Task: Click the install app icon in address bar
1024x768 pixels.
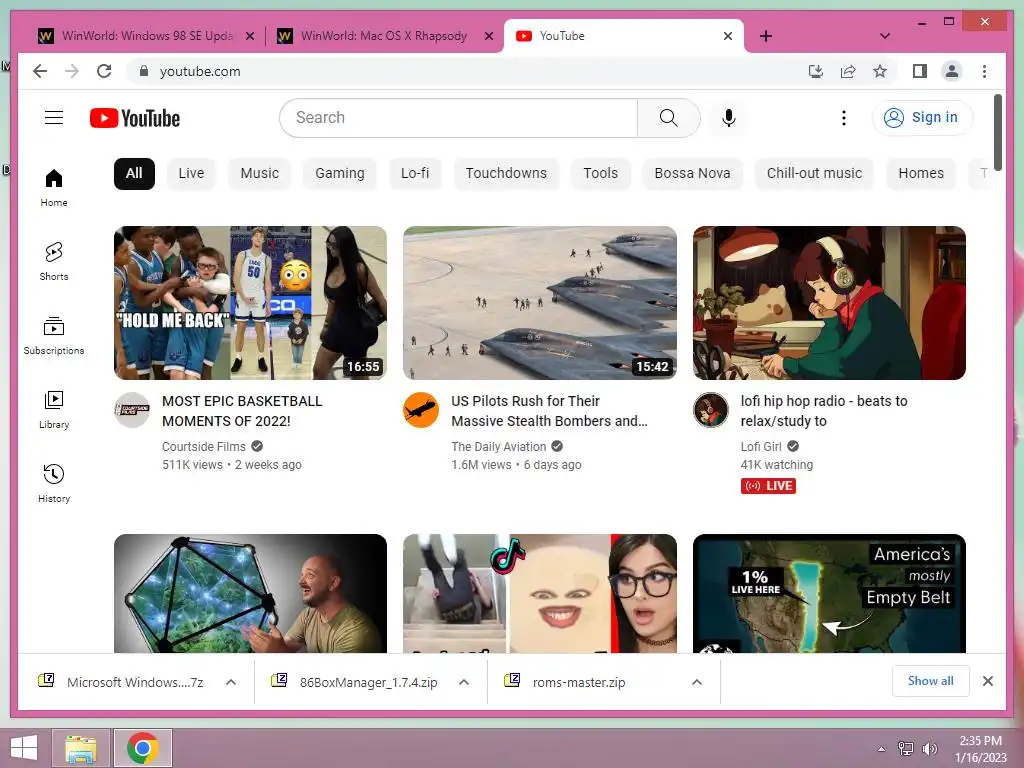Action: pos(816,71)
